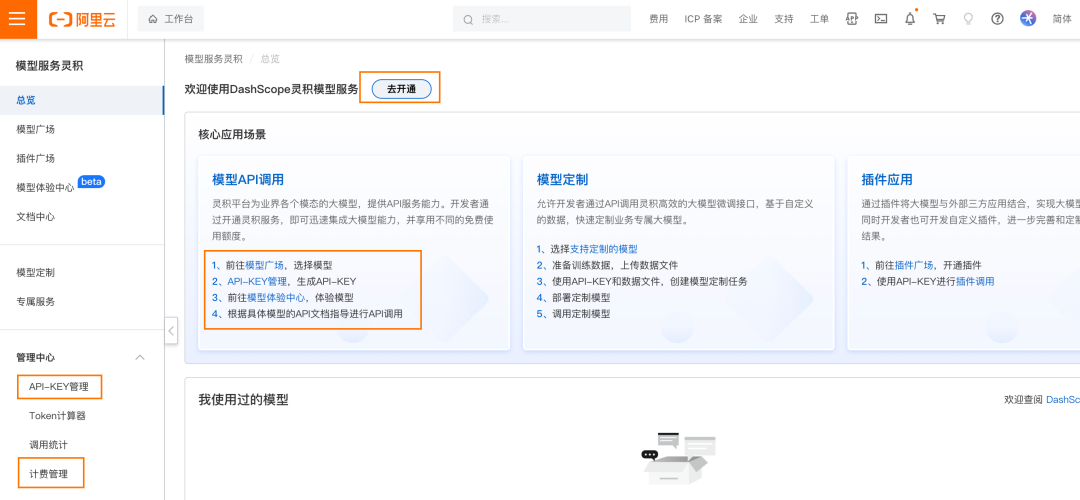Open the shopping cart
This screenshot has height=500, width=1080.
coord(939,19)
